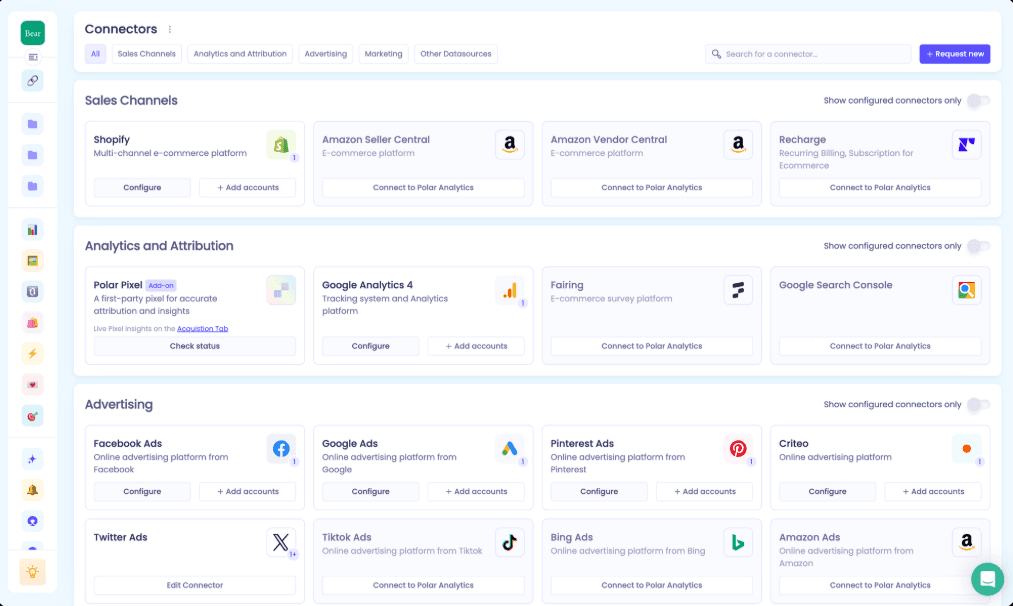The image size is (1013, 606).
Task: Click the green Bear workspace logo
Action: coord(32,33)
